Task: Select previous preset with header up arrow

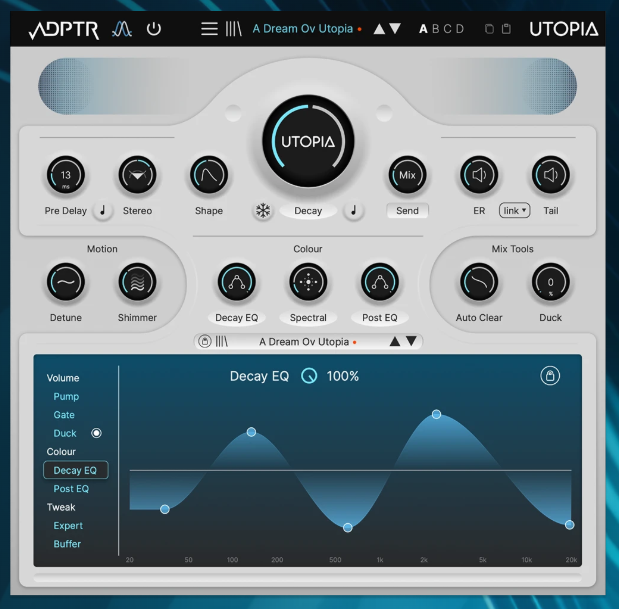Action: click(379, 29)
